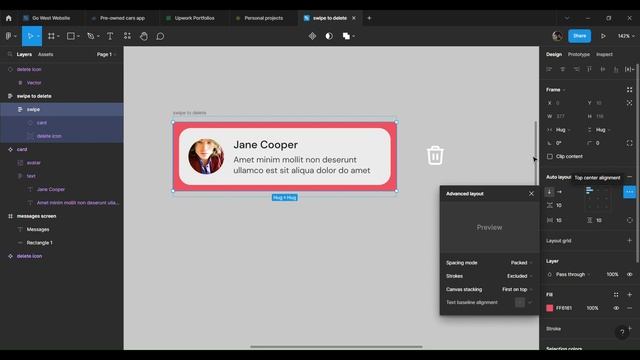Click resize to fit icon

pos(629,103)
